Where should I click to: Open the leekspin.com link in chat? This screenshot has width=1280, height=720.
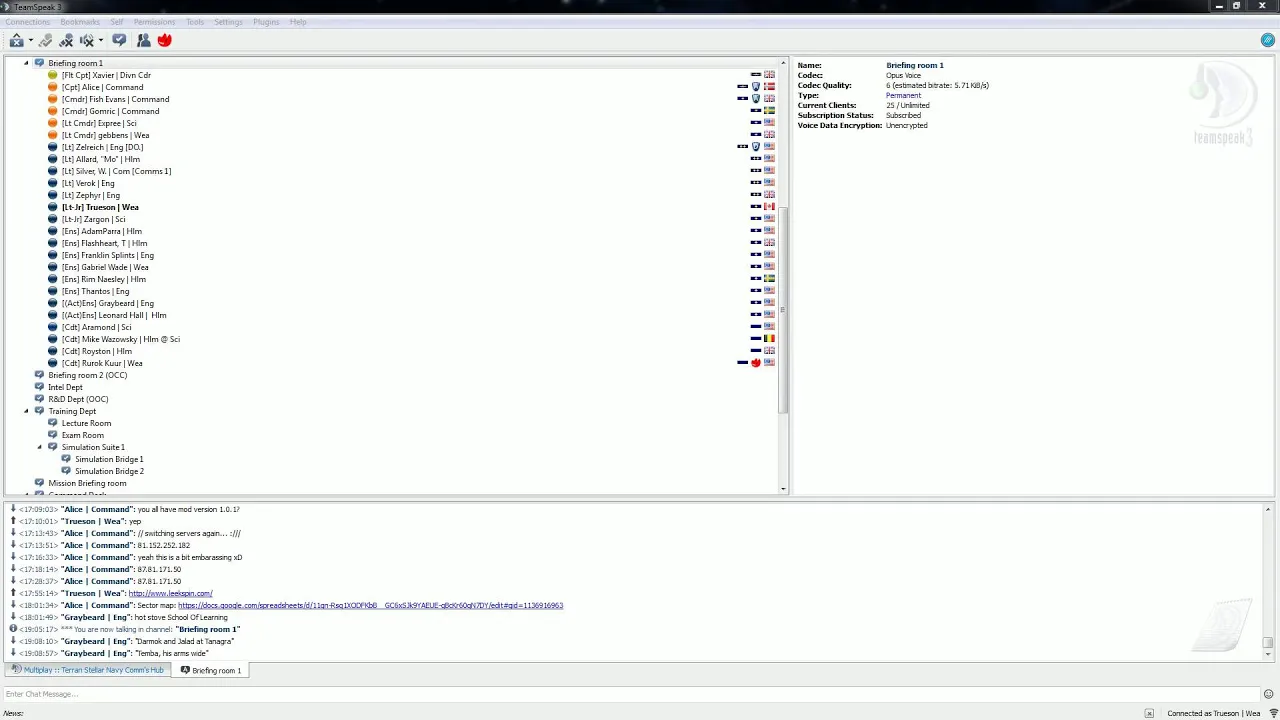[x=170, y=593]
